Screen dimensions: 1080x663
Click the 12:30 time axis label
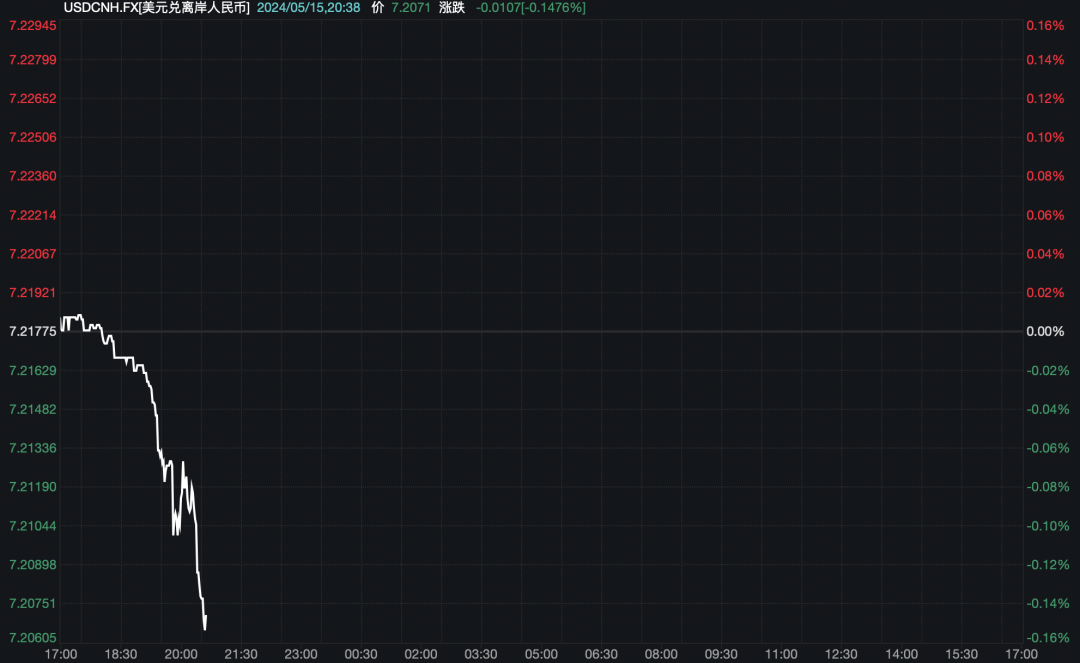[x=841, y=654]
